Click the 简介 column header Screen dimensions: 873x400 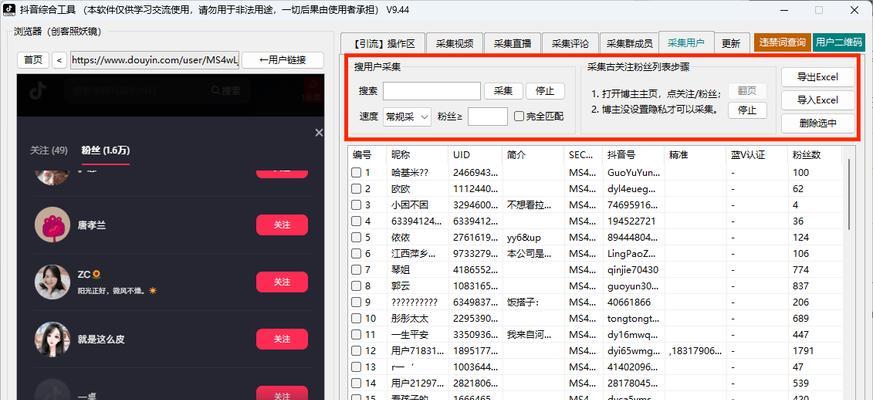(x=532, y=155)
